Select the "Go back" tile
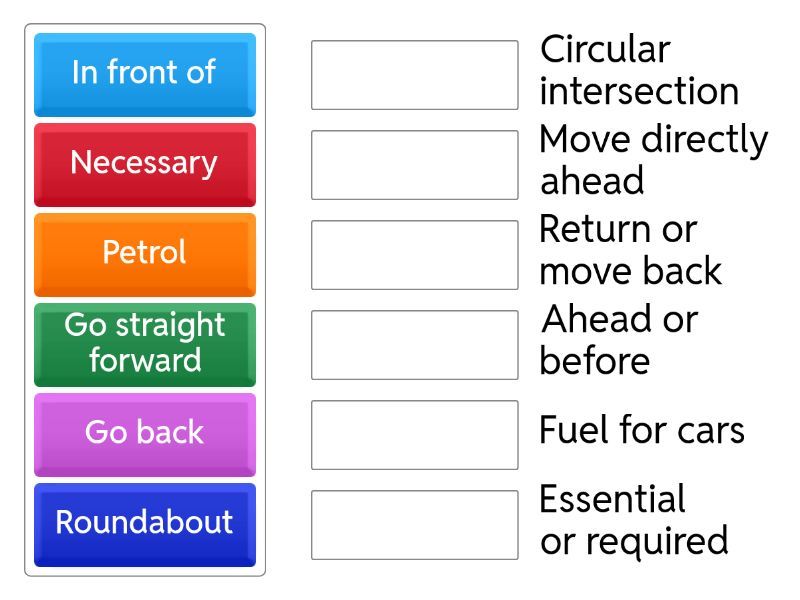This screenshot has height=600, width=800. click(144, 434)
